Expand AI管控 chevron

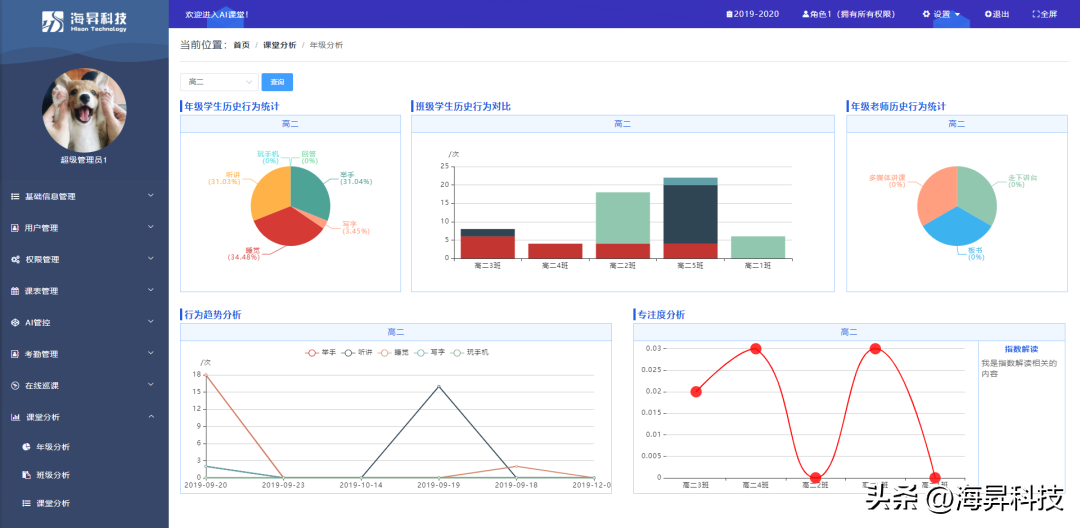(151, 323)
